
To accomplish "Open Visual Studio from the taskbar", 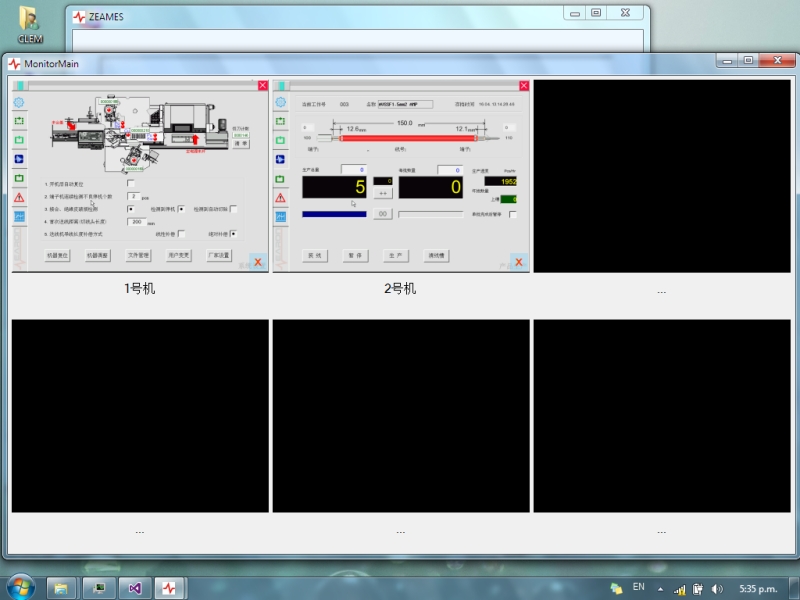I will (x=137, y=588).
